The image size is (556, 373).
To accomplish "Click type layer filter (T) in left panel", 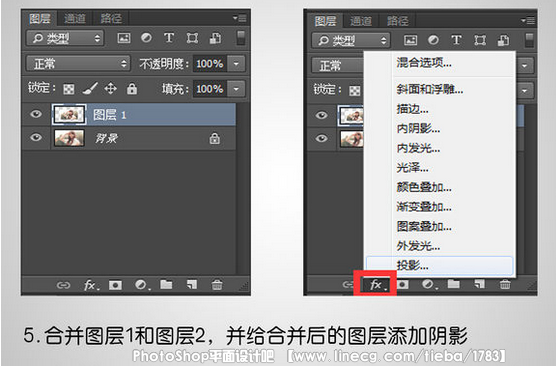I will [x=169, y=37].
